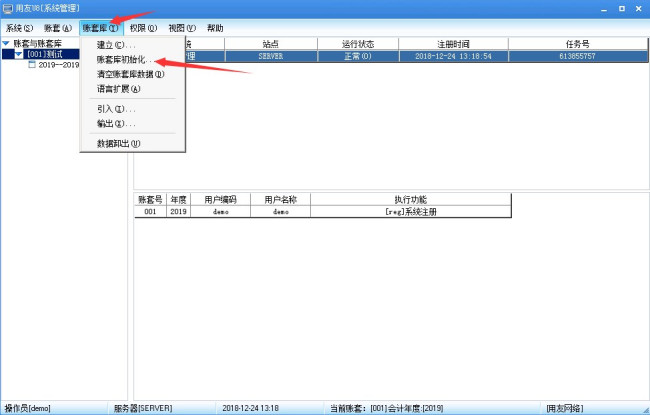650x415 pixels.
Task: Choose 数据卸出(U) menu entry
Action: click(119, 143)
